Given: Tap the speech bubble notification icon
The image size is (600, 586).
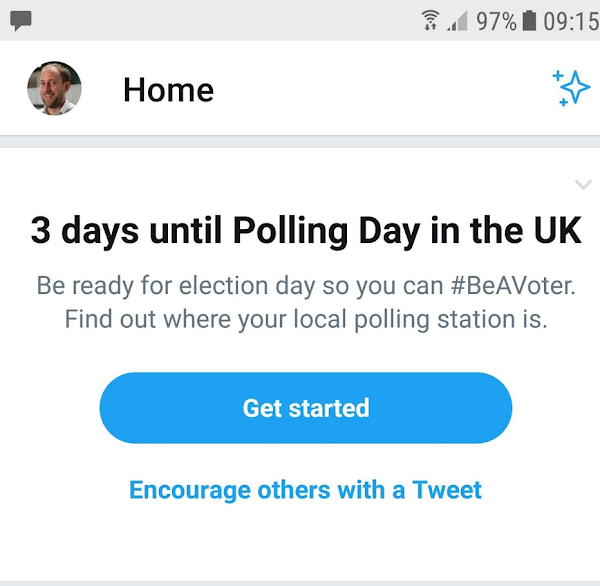Looking at the screenshot, I should click(20, 19).
